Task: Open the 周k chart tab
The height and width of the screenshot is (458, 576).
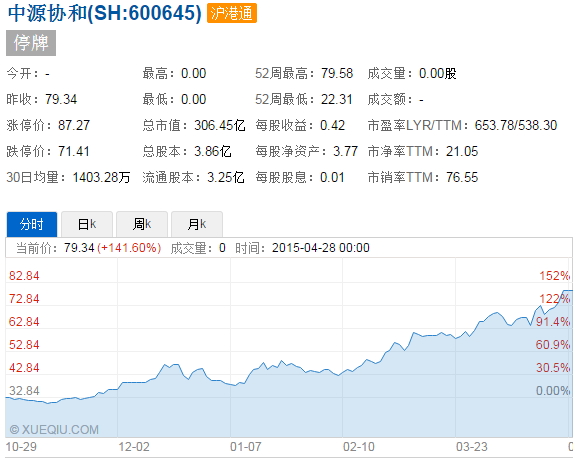Action: tap(142, 224)
